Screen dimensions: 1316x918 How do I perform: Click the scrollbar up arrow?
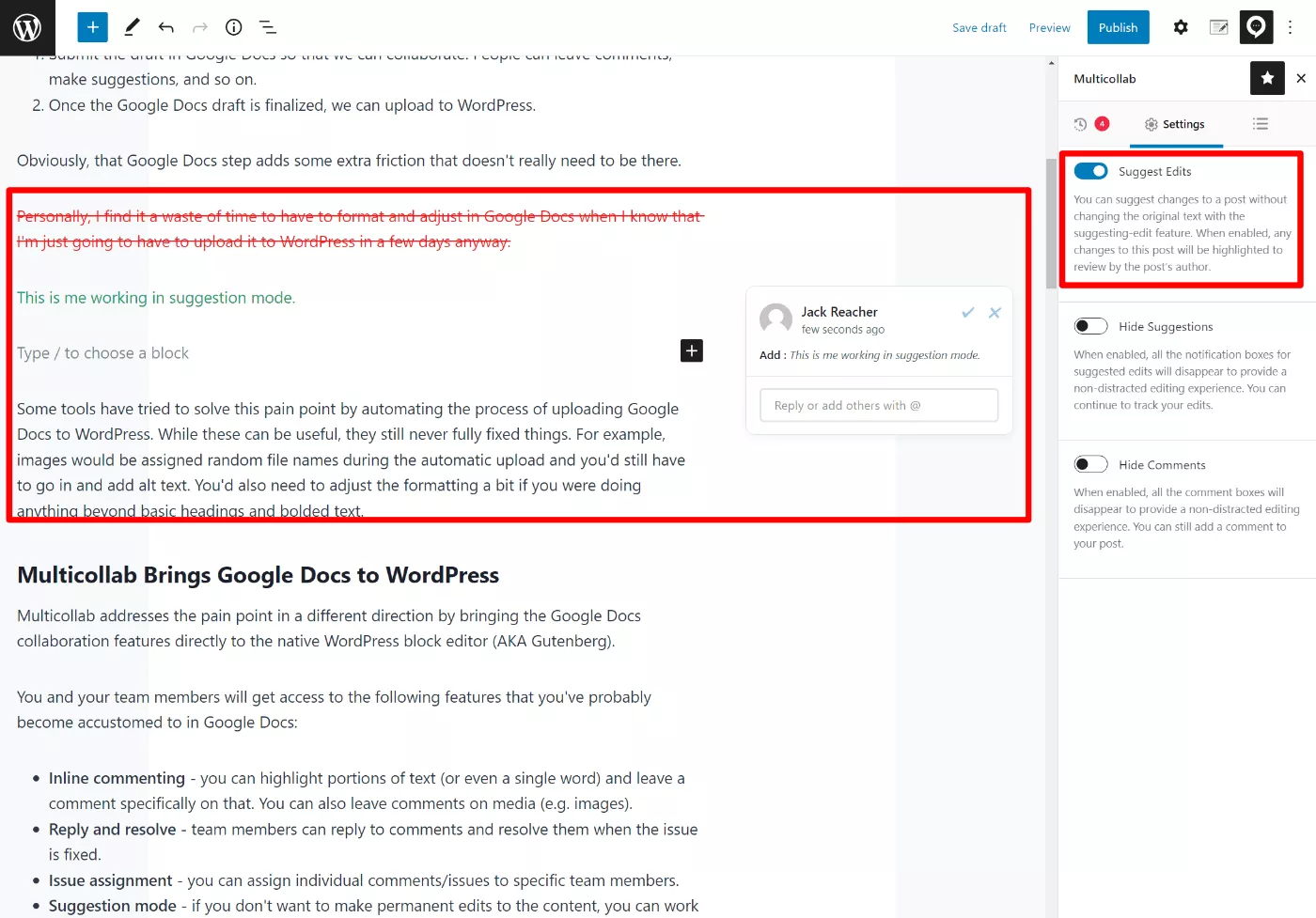pos(1051,63)
